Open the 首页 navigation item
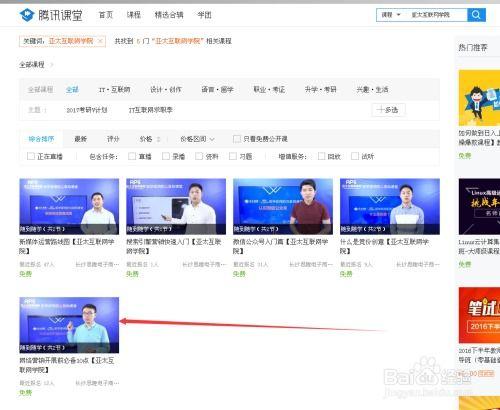This screenshot has height=410, width=500. [x=106, y=15]
